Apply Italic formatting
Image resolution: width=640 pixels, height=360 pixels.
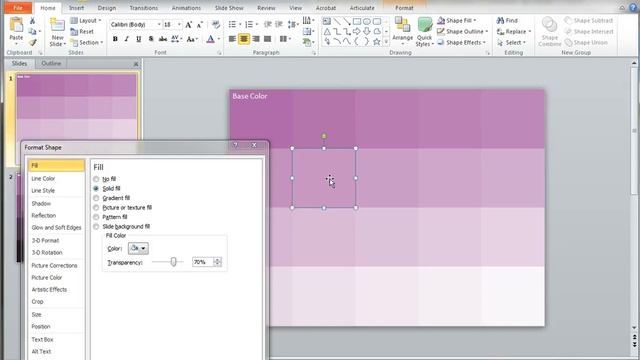127,39
